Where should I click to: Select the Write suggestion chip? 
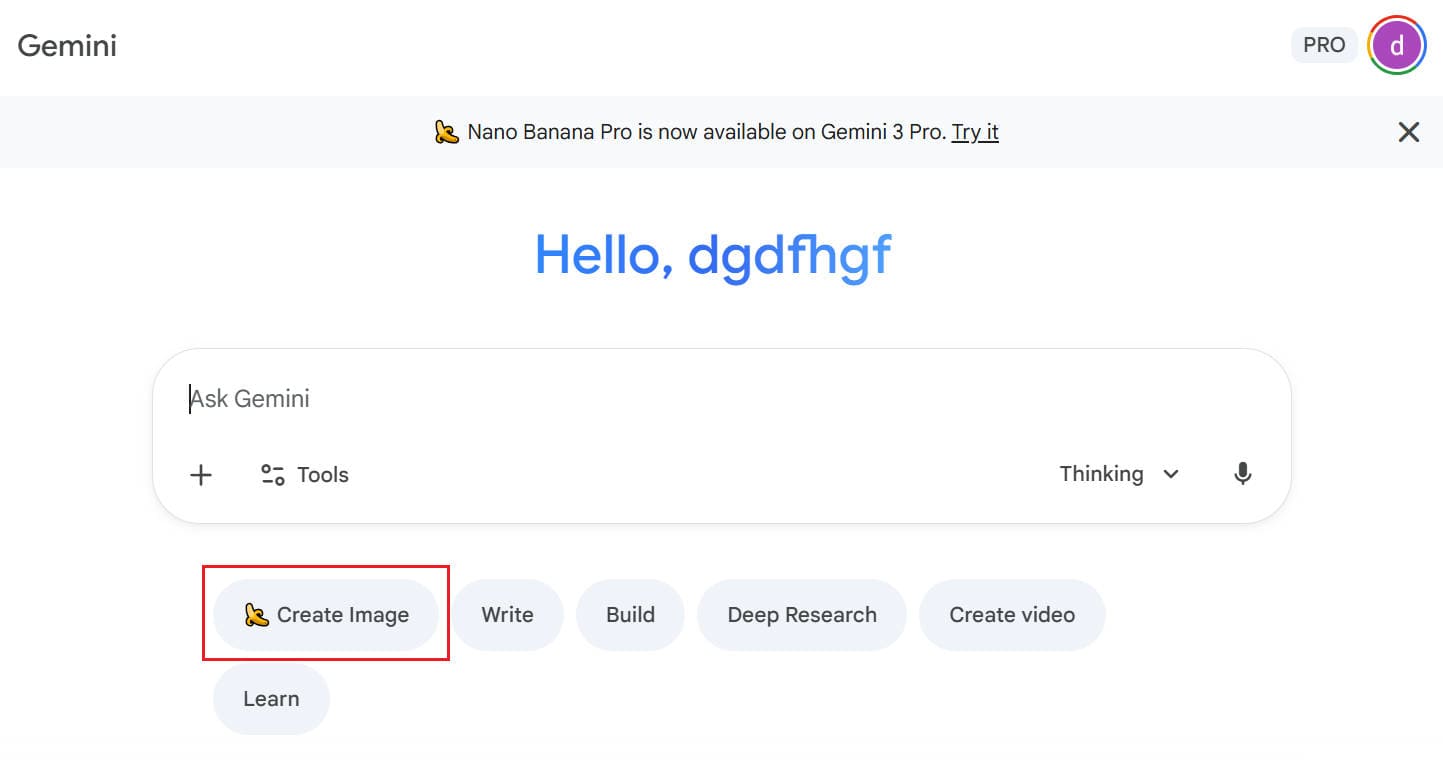508,615
